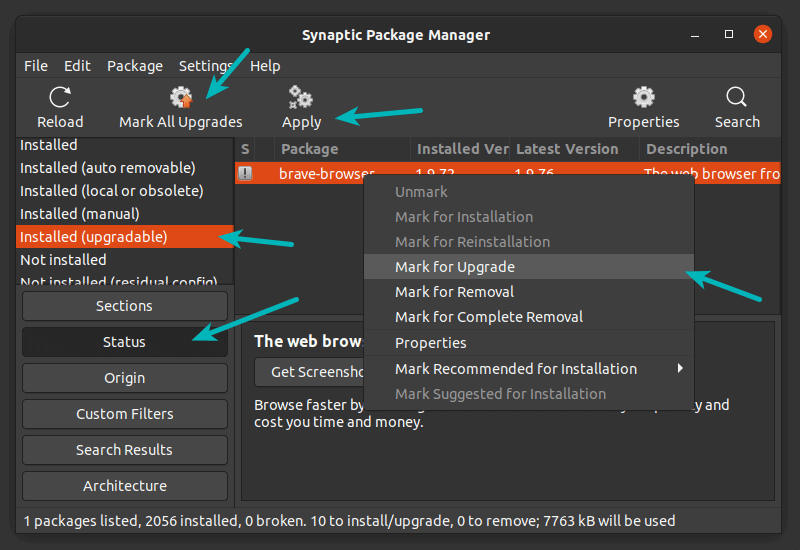The width and height of the screenshot is (800, 550).
Task: Select Mark for Removal option
Action: 454,292
